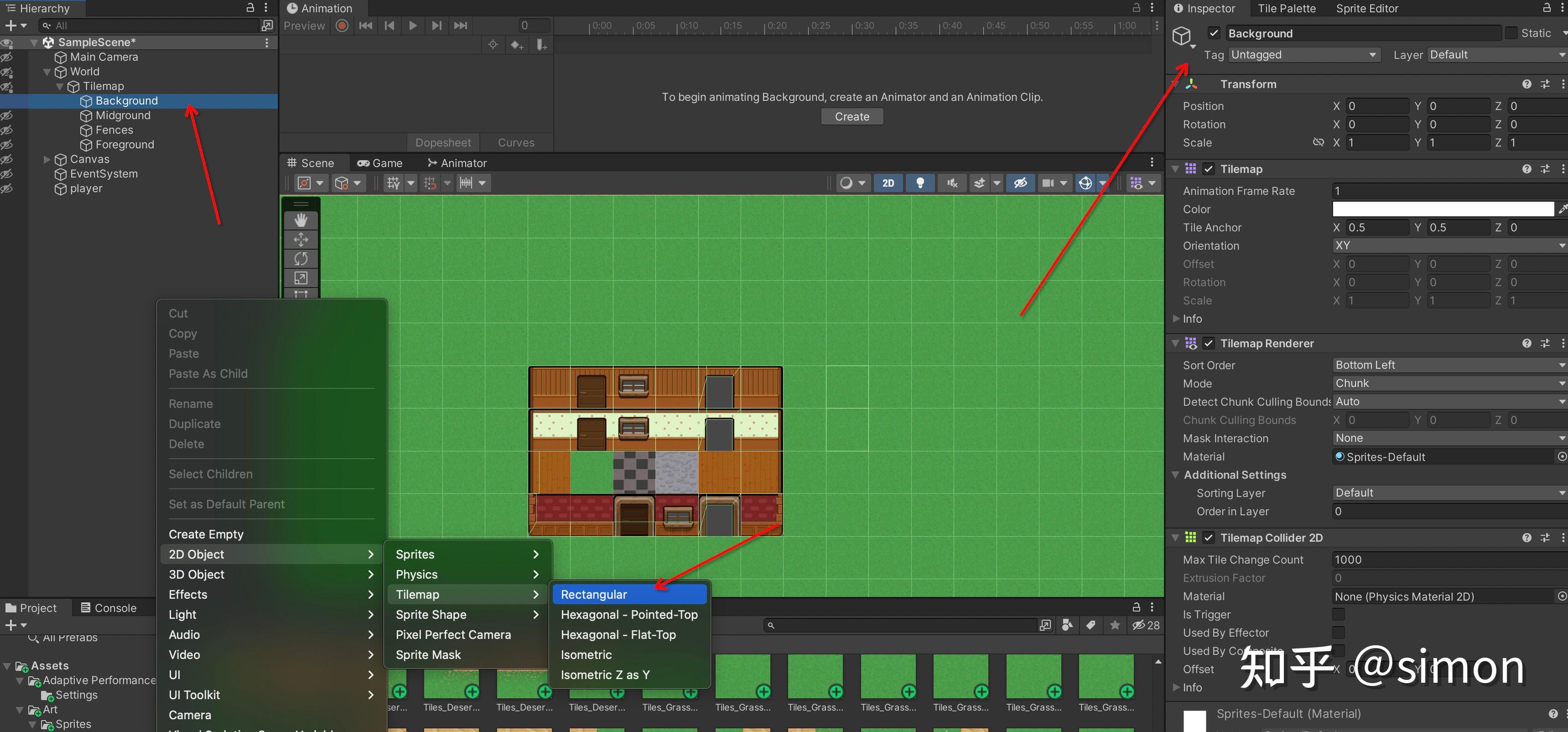Open the Sort Order dropdown
1568x732 pixels.
pos(1449,365)
